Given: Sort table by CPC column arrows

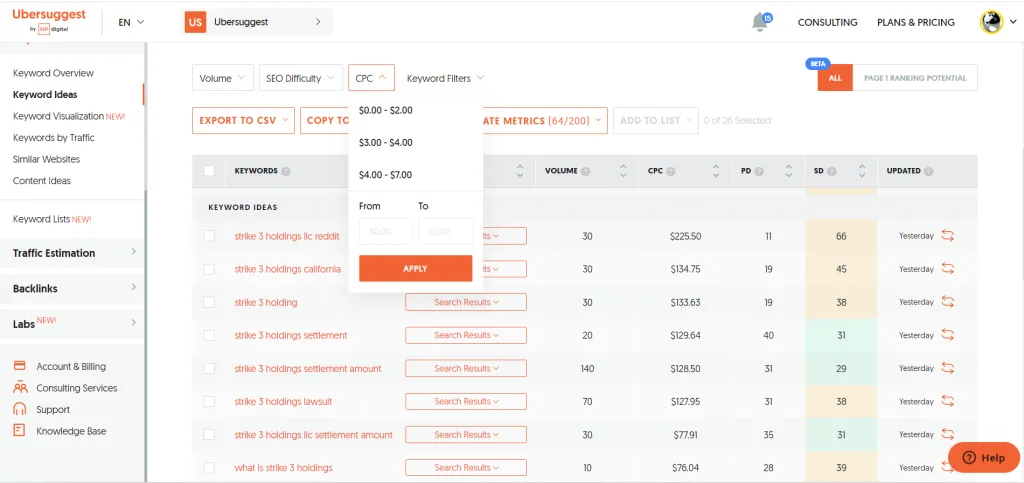Looking at the screenshot, I should tap(716, 171).
